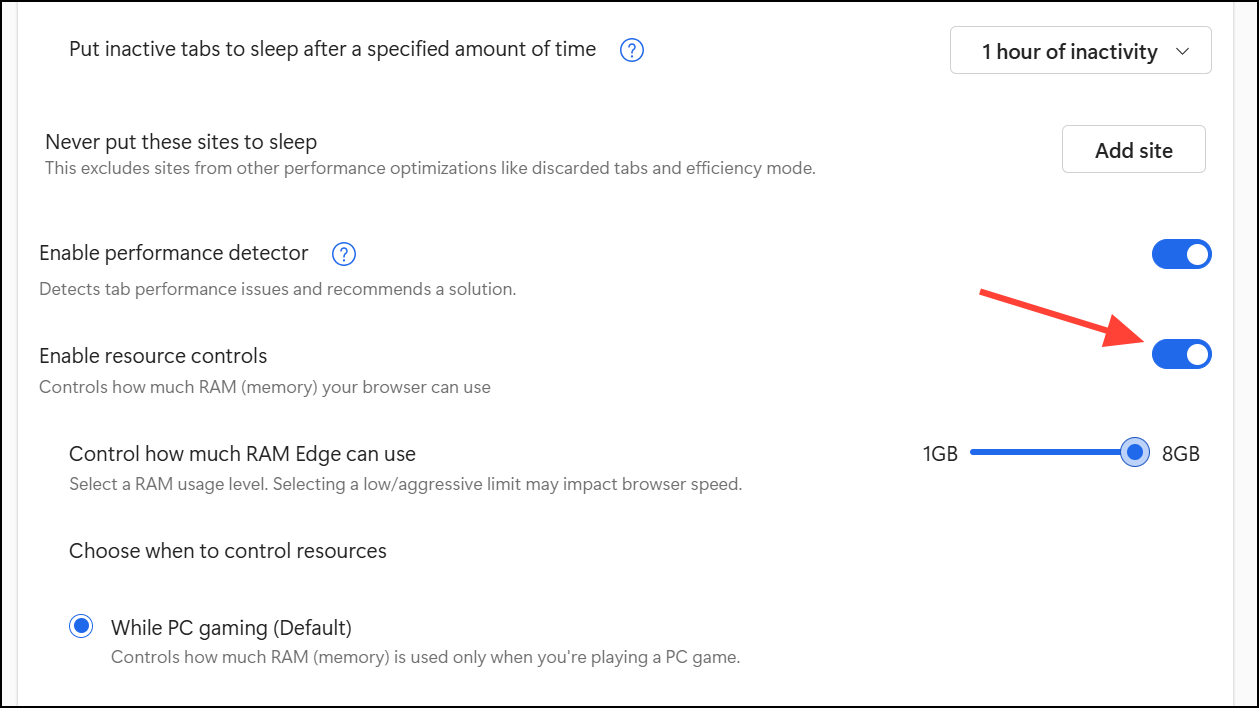Click the Enable performance detector label text
The image size is (1259, 708).
coord(174,253)
